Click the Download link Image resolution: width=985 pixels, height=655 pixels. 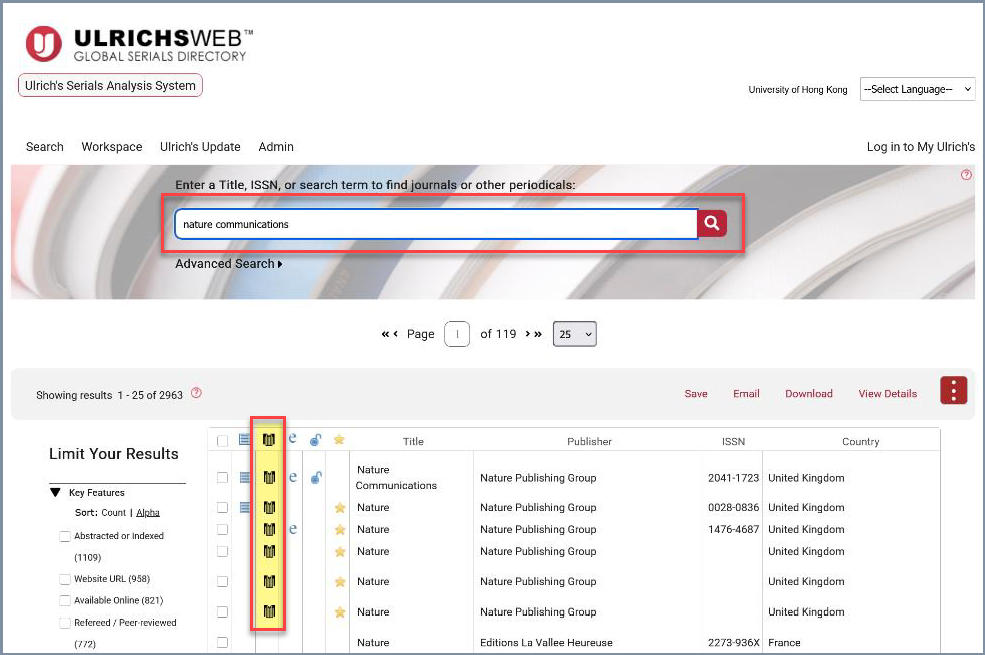808,394
